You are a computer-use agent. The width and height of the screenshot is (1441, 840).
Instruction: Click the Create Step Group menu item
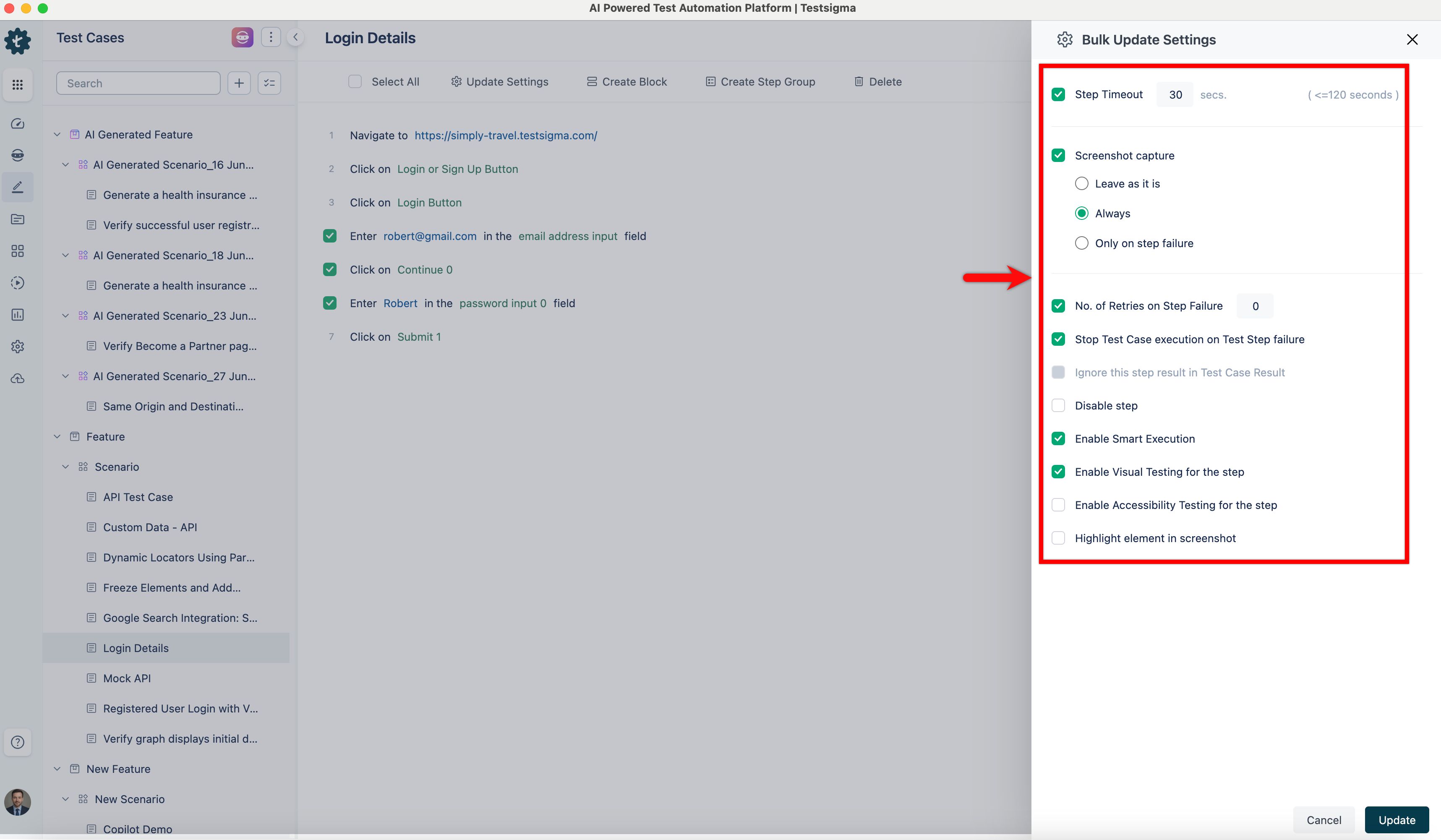(760, 81)
